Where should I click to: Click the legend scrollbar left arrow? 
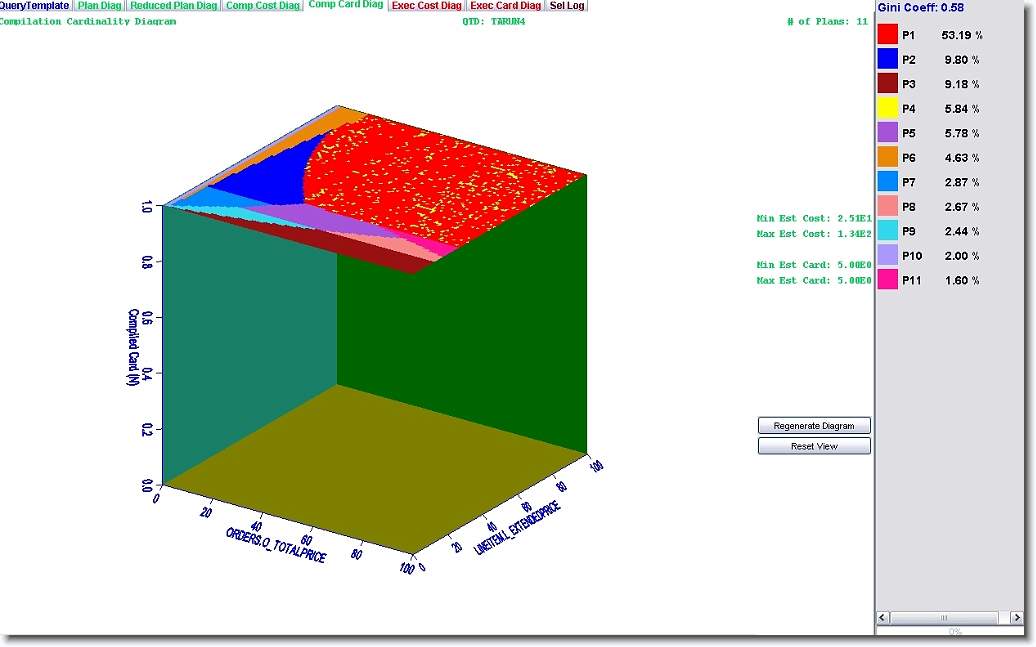click(x=883, y=617)
